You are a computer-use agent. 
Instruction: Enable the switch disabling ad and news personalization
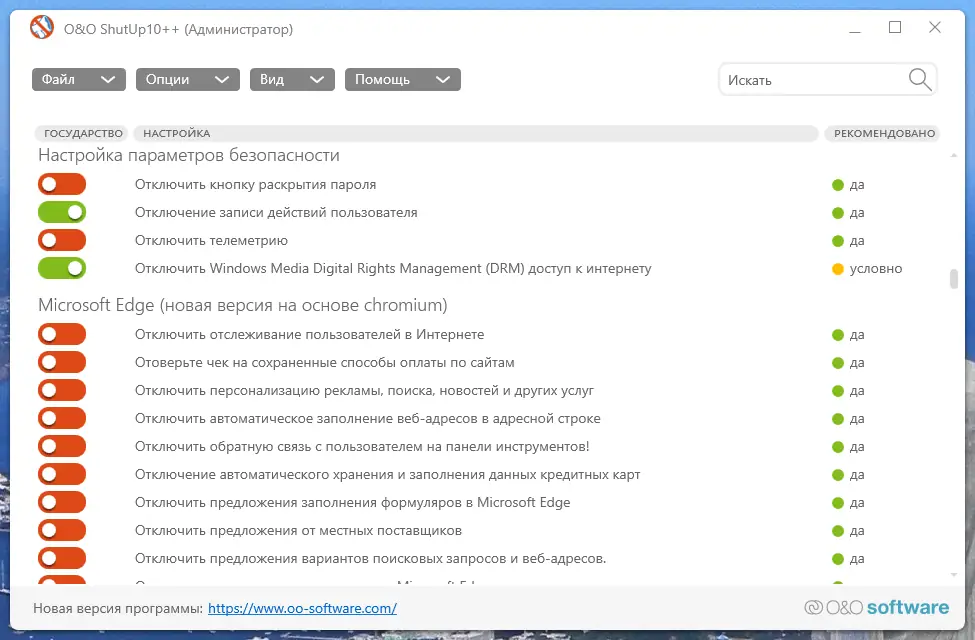click(x=62, y=390)
